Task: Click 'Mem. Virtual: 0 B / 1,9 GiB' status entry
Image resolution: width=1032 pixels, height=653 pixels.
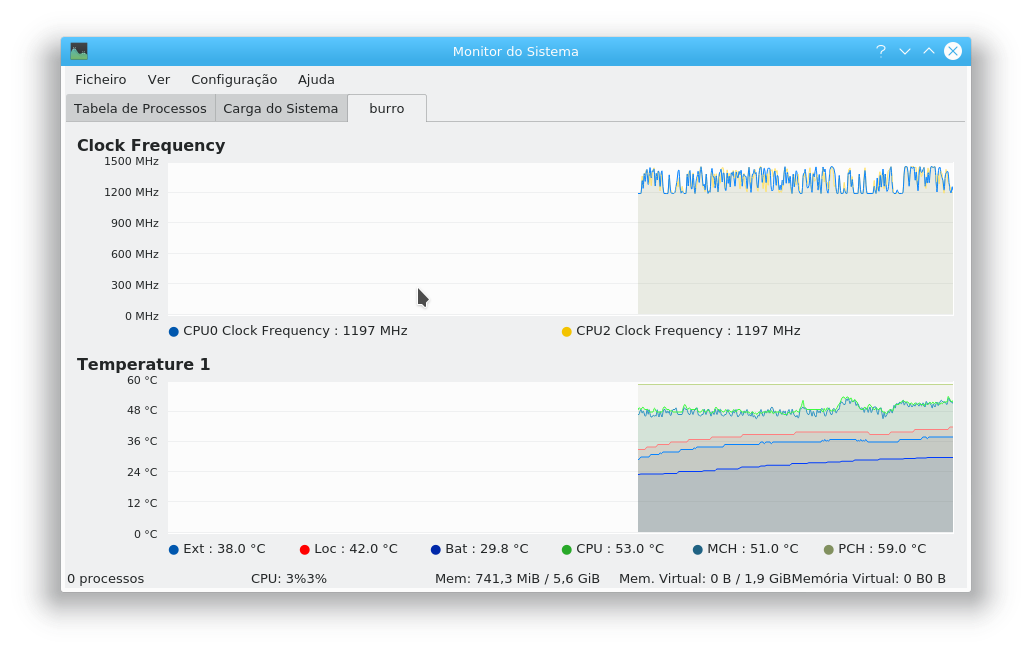Action: 706,579
